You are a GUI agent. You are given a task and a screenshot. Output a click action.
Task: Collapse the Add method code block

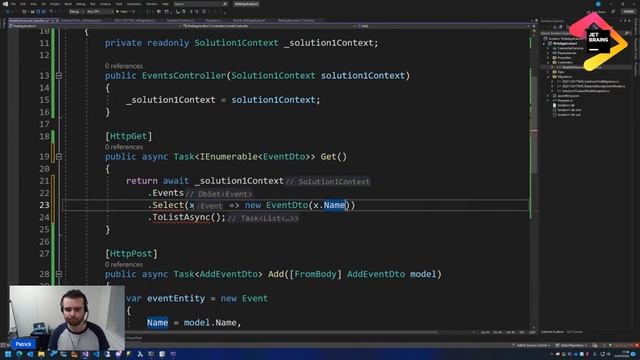tap(59, 274)
